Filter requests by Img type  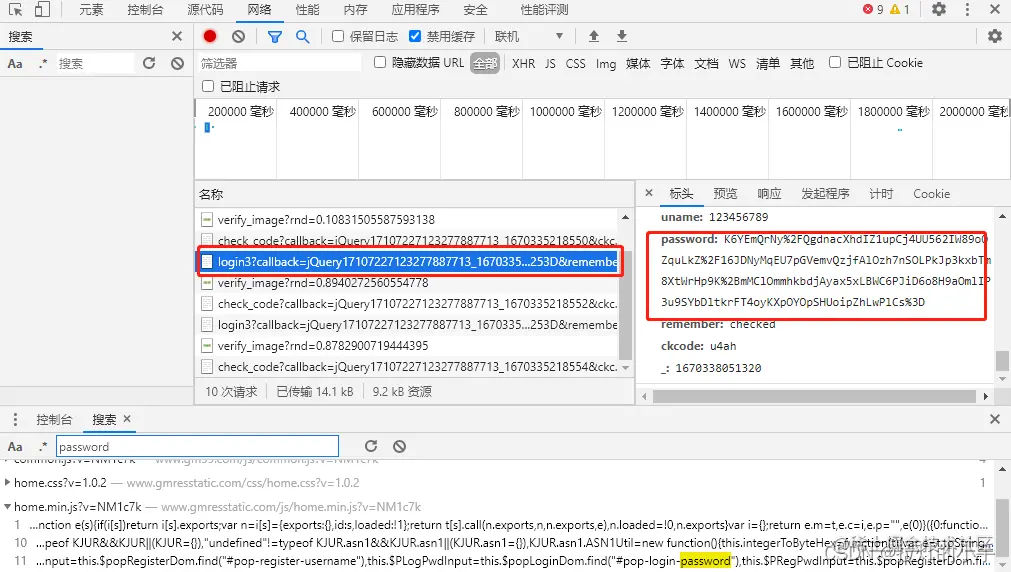[x=605, y=63]
